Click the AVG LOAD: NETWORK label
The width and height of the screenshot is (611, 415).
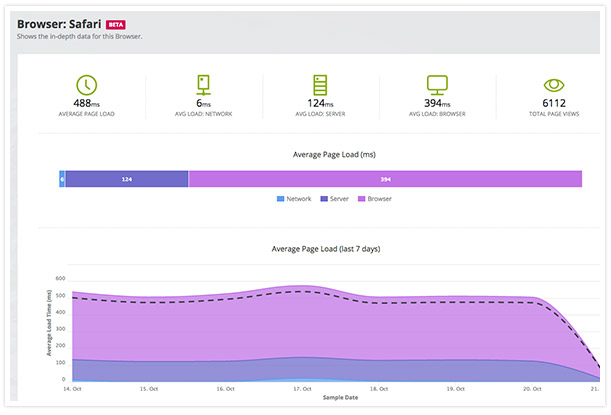[203, 114]
